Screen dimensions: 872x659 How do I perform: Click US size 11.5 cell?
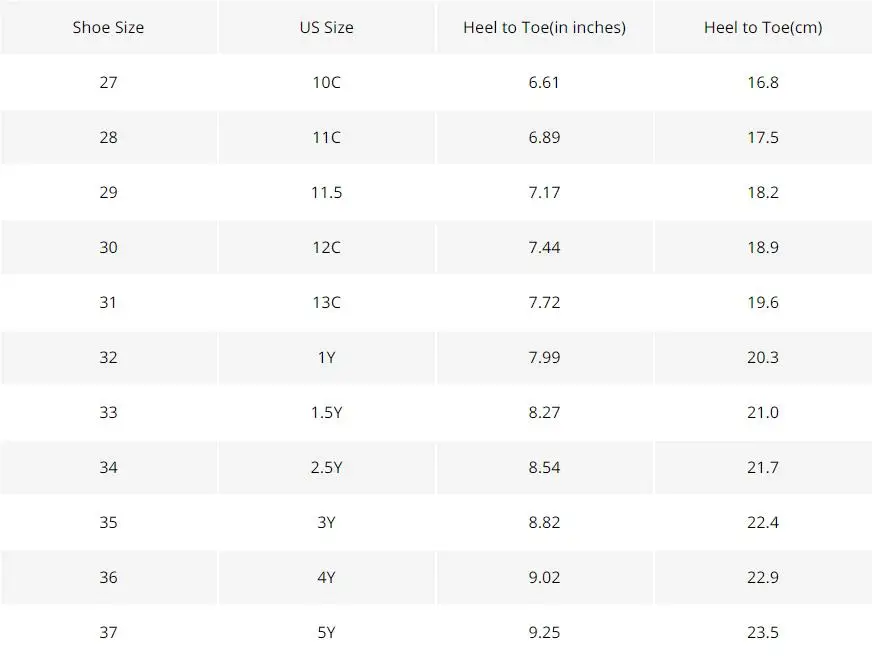click(326, 192)
